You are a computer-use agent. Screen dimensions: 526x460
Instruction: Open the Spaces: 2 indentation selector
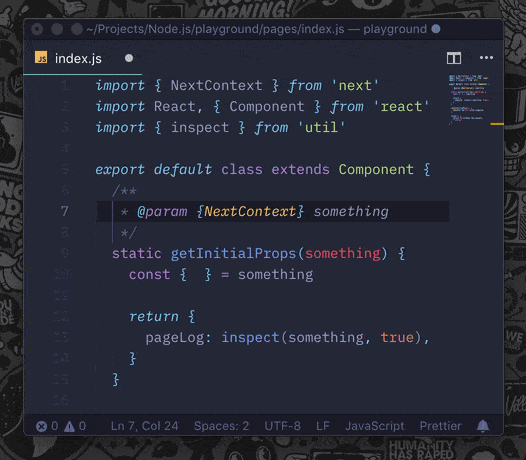click(221, 426)
